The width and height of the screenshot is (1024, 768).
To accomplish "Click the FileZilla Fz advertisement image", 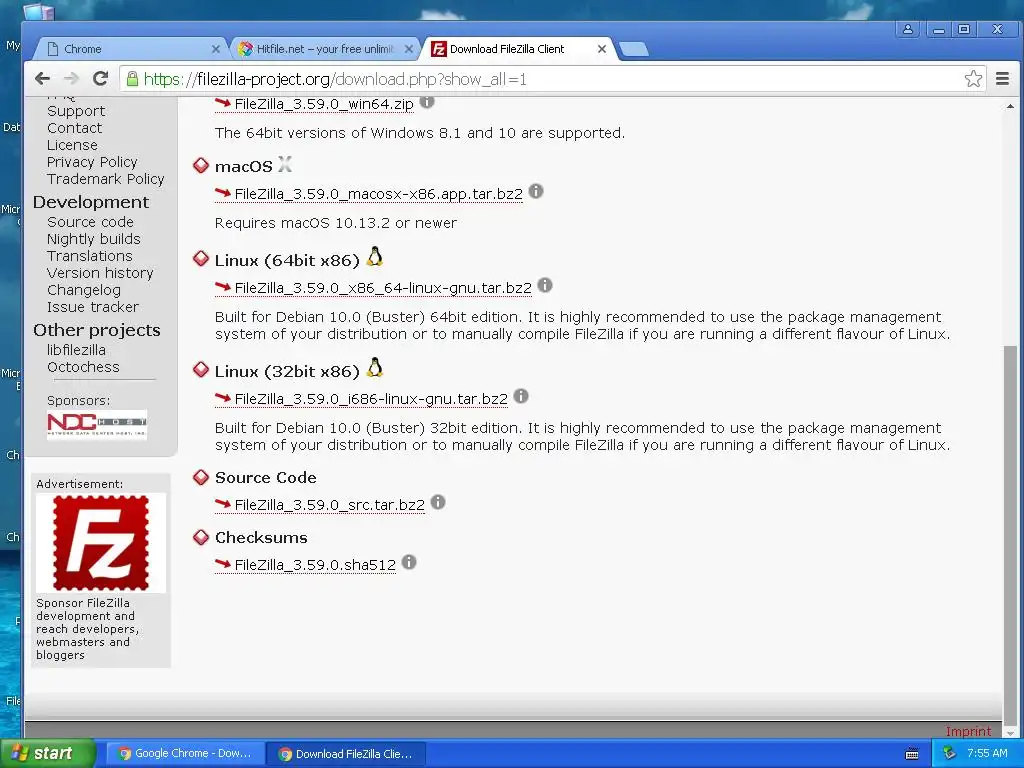I will 101,543.
